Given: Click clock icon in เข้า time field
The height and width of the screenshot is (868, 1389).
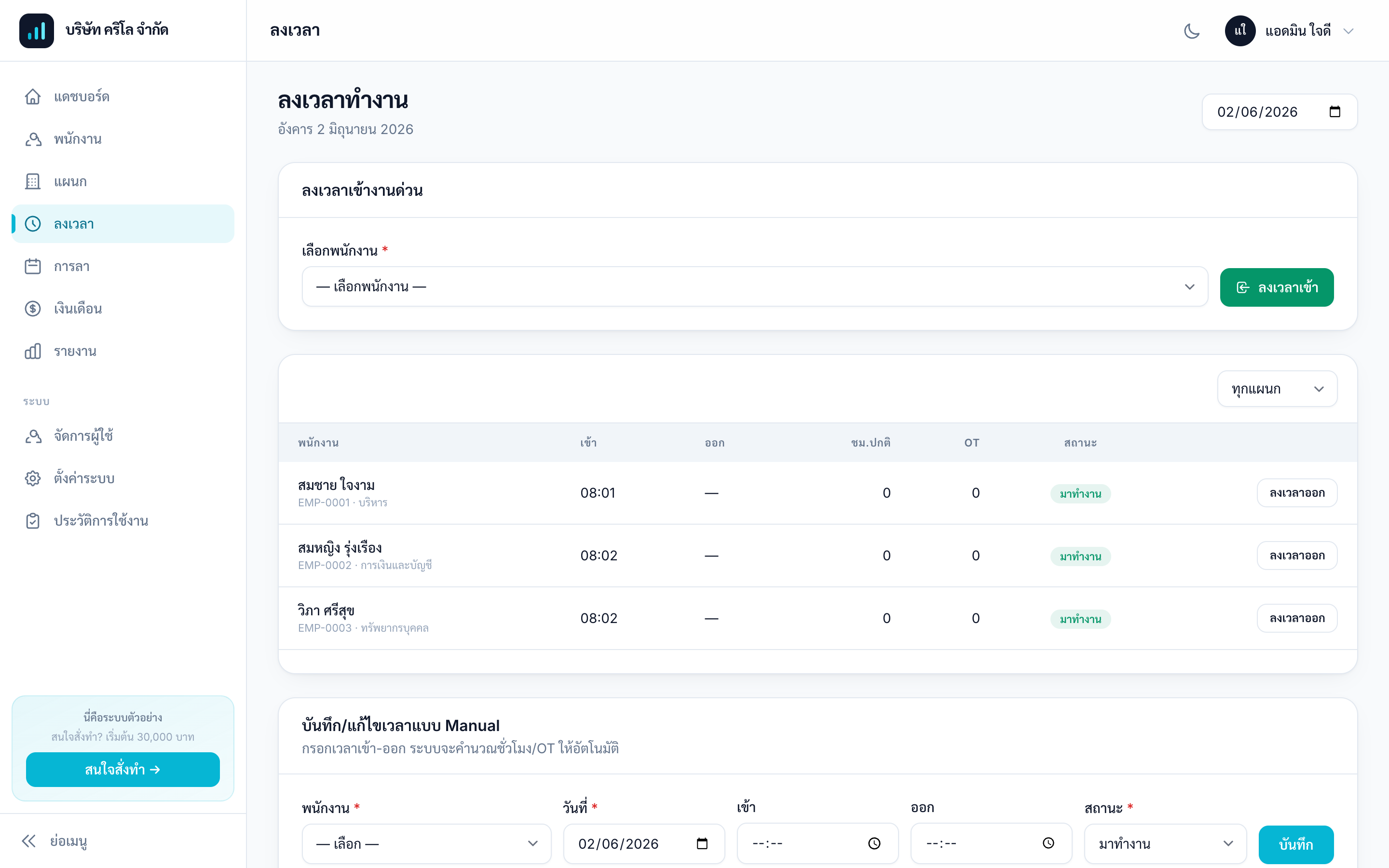Looking at the screenshot, I should click(x=874, y=843).
